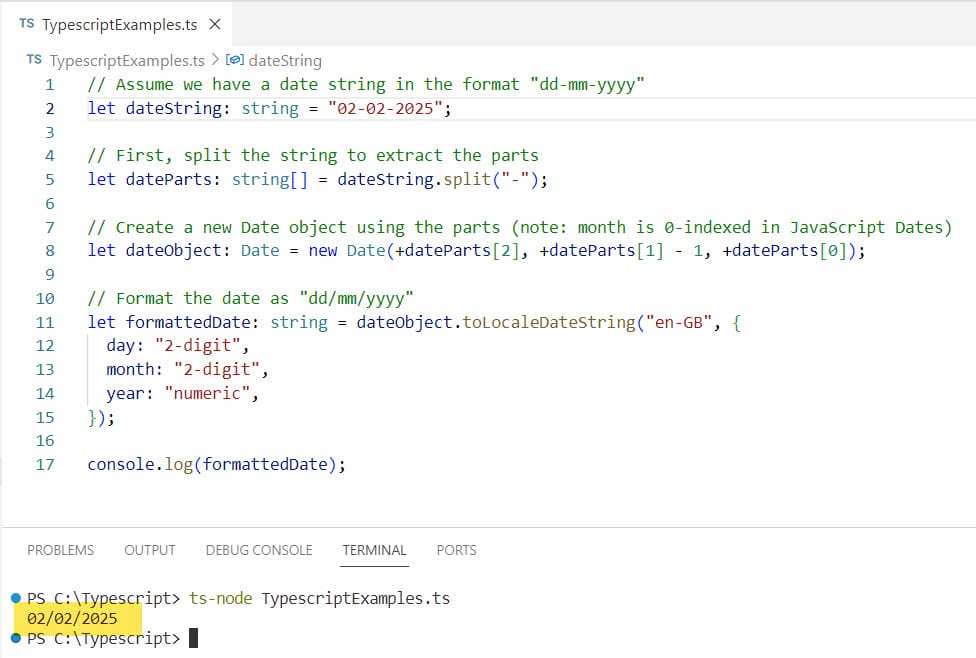This screenshot has height=658, width=976.
Task: Click the toLocaleDateString method name
Action: [549, 322]
